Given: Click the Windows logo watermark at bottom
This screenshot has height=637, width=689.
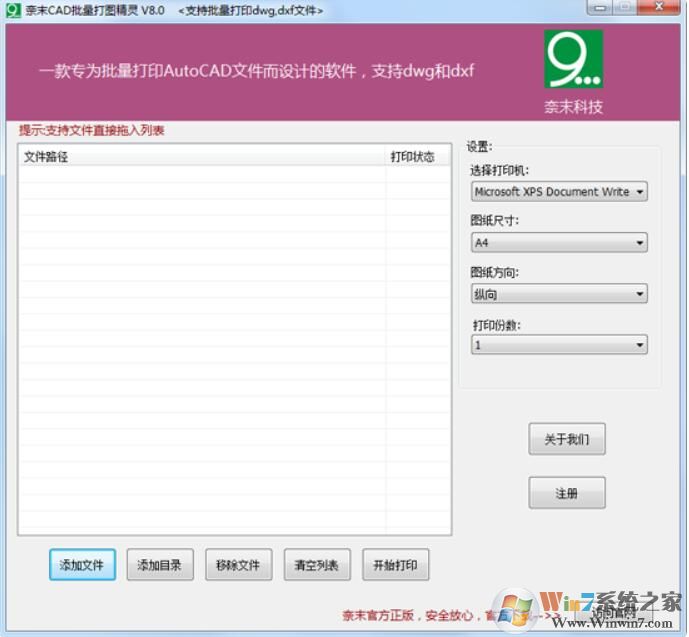Looking at the screenshot, I should coord(517,607).
